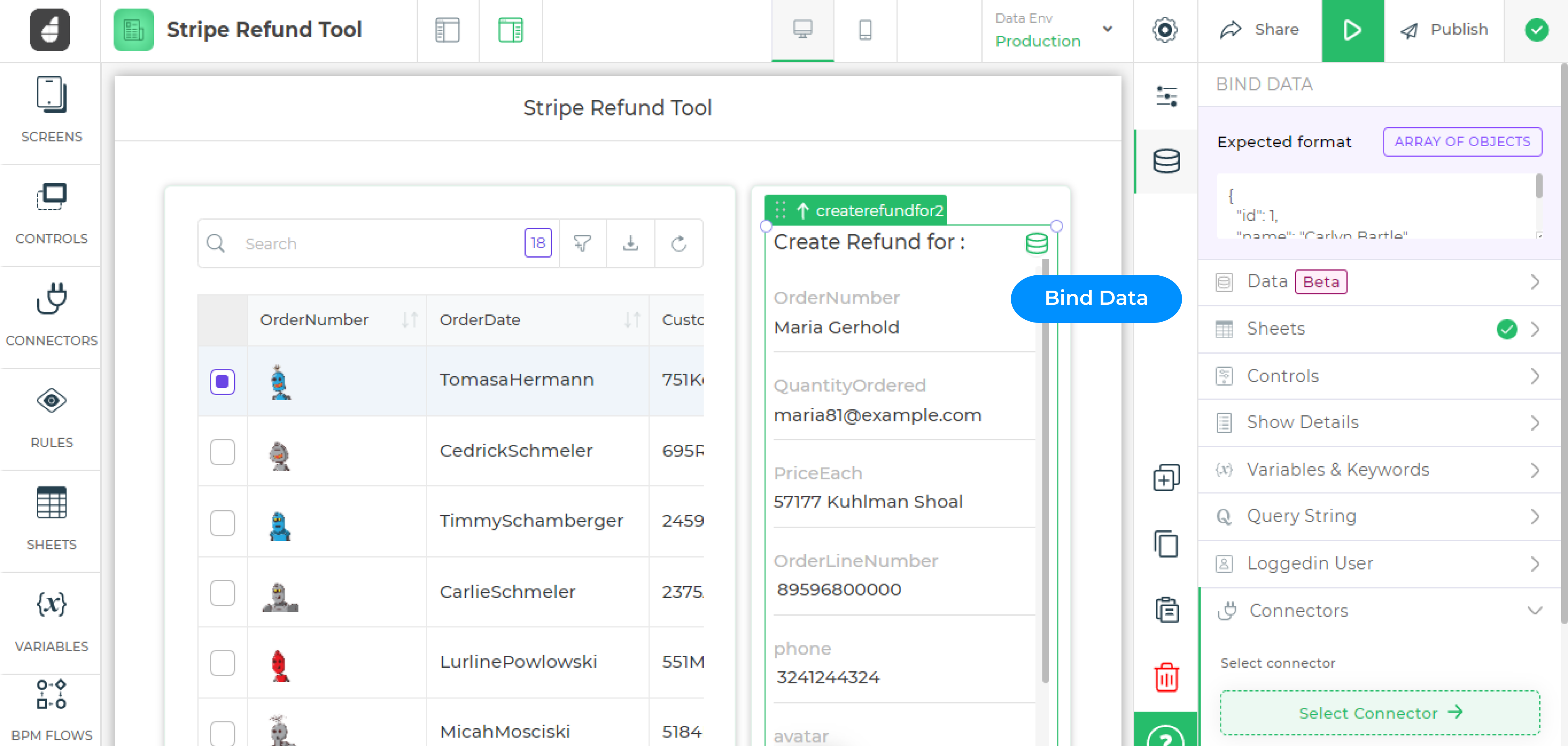This screenshot has width=1568, height=746.
Task: Toggle the left panel layout icon
Action: click(x=447, y=30)
